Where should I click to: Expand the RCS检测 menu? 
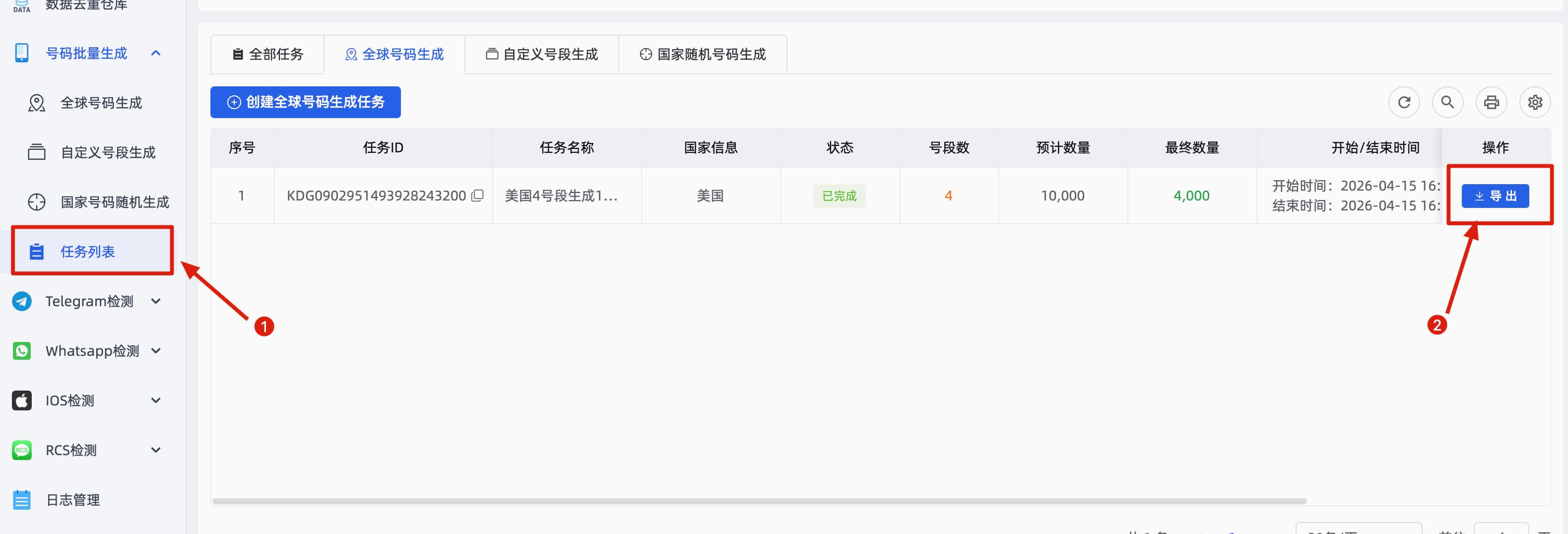coord(156,450)
